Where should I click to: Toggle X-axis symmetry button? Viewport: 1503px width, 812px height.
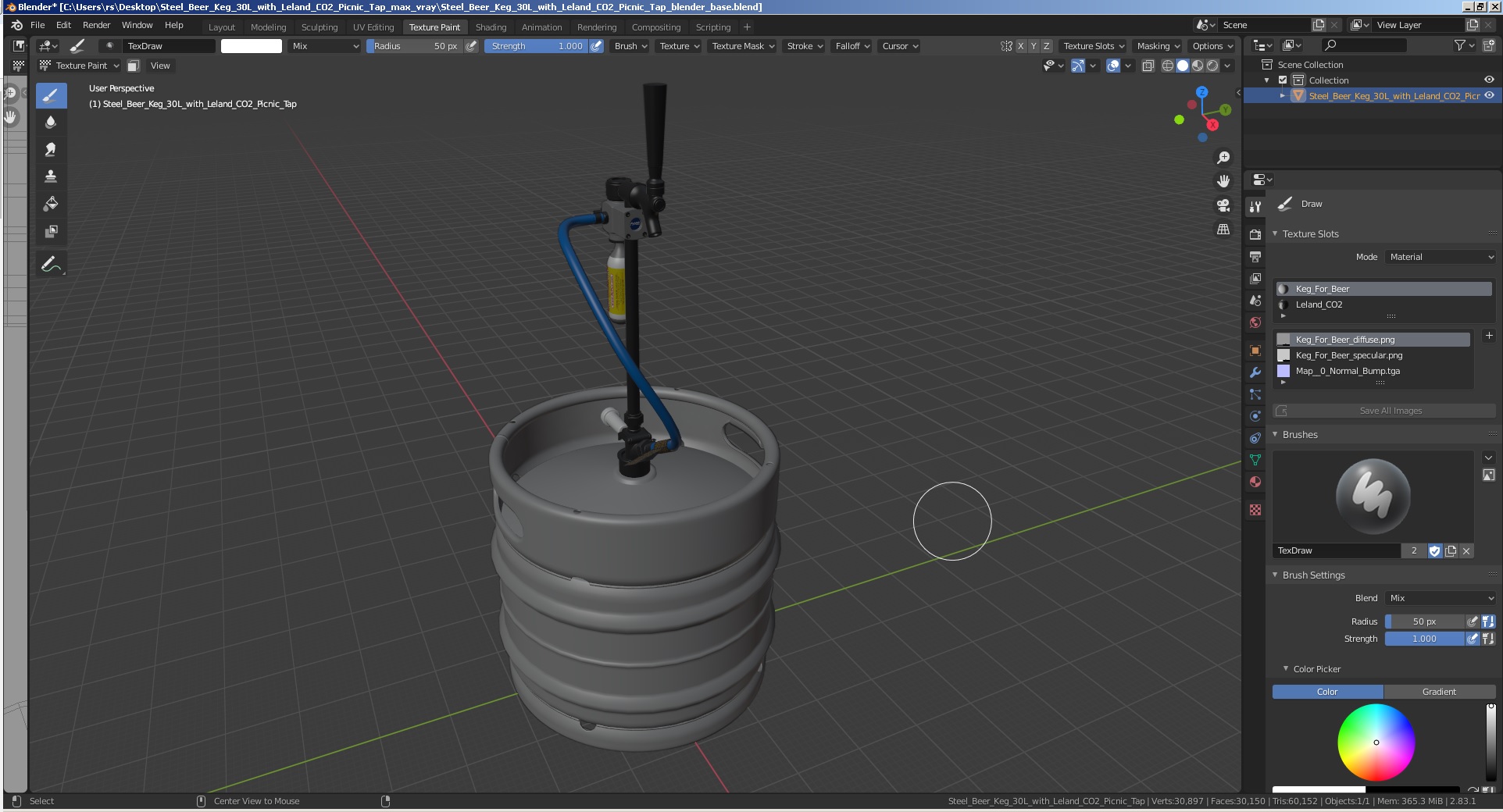[x=1020, y=46]
